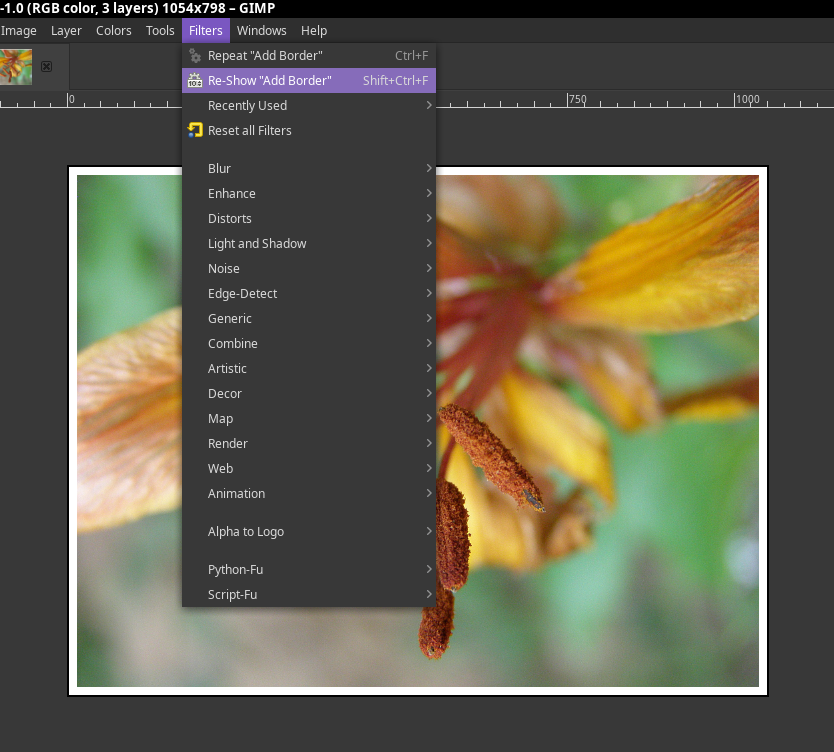Screen dimensions: 834x752
Task: Open the Colors menu
Action: pyautogui.click(x=113, y=30)
